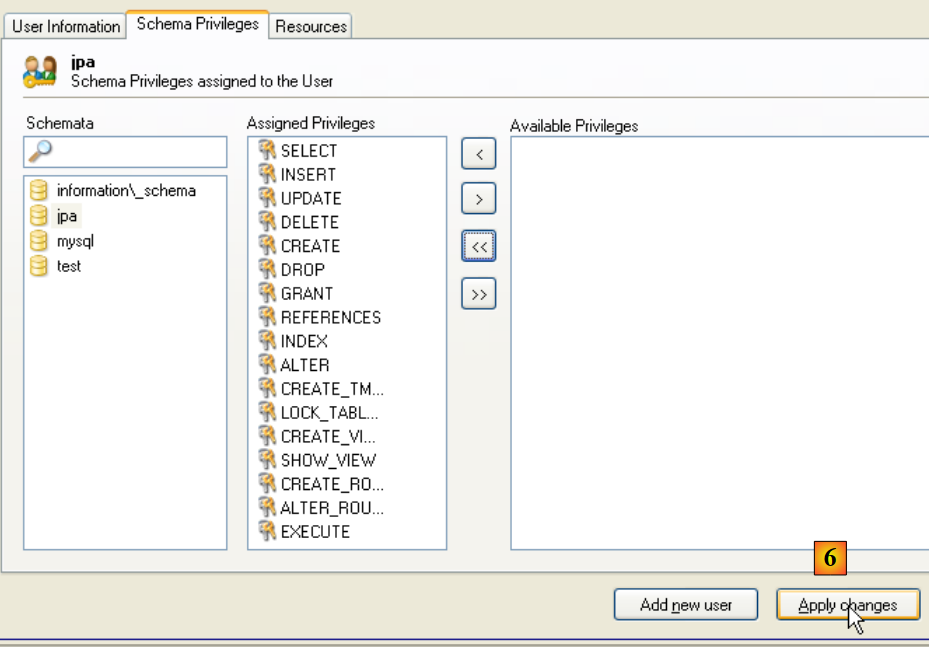Click the single right arrow remove button

[479, 200]
